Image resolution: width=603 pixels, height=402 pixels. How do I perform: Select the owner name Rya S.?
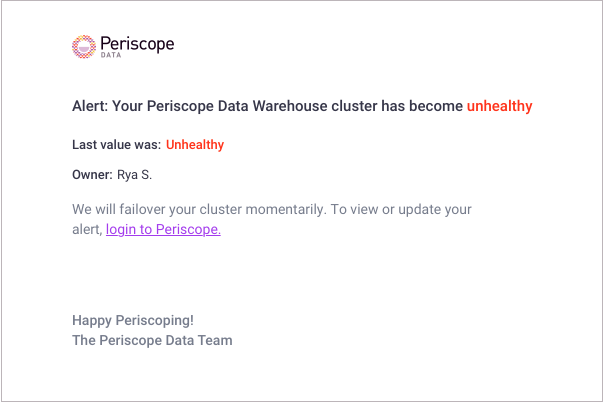[x=135, y=175]
